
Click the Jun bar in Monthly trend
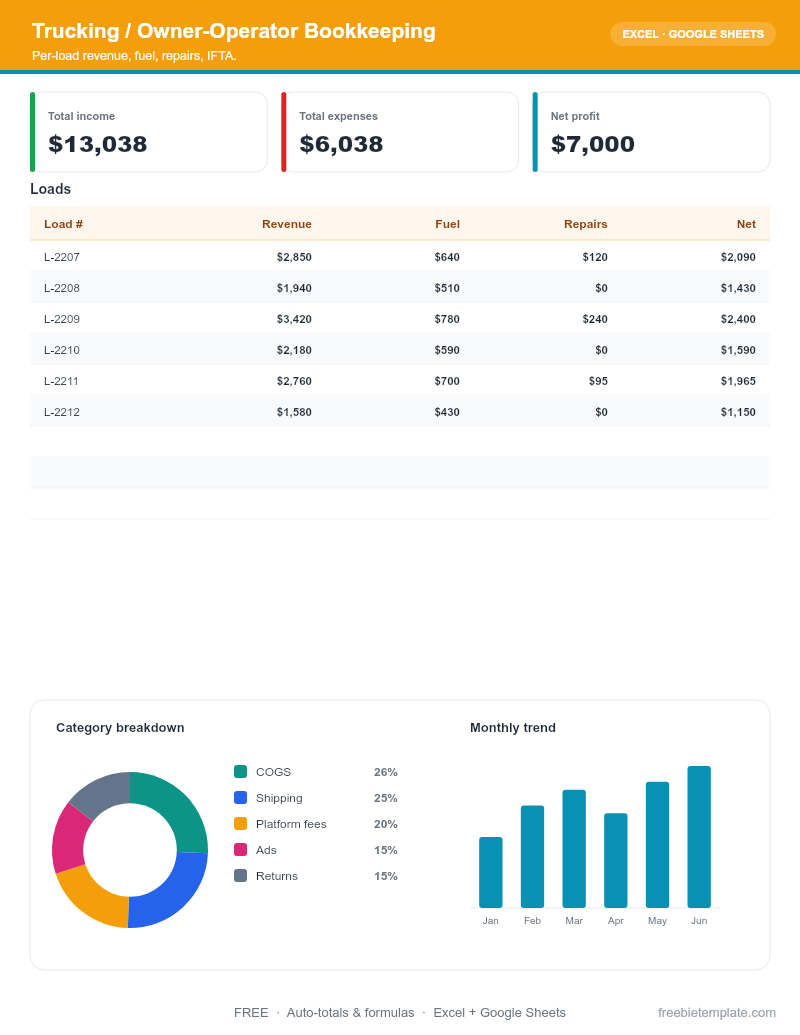coord(698,837)
